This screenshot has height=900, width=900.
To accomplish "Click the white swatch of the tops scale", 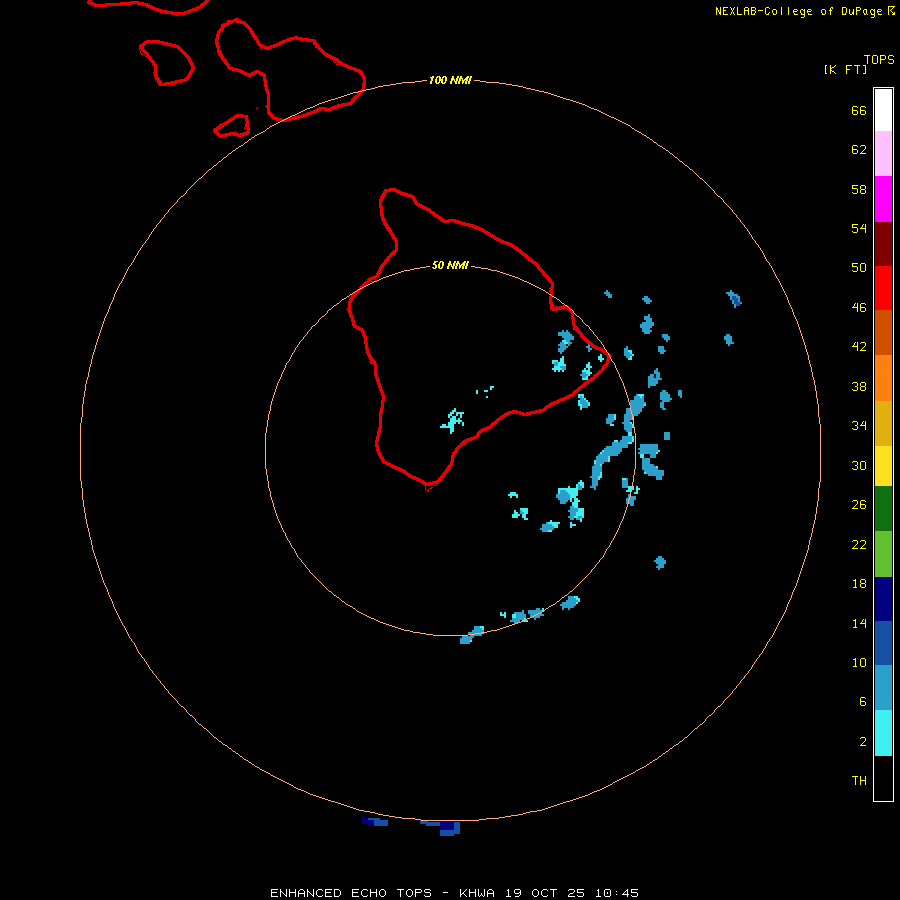I will click(883, 110).
